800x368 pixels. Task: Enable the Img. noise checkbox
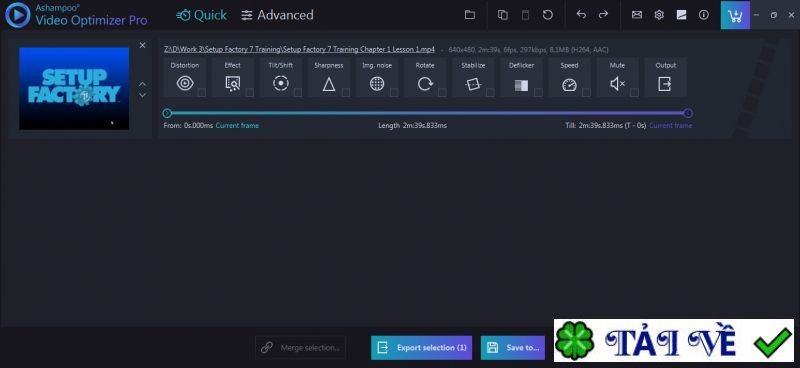pos(394,92)
